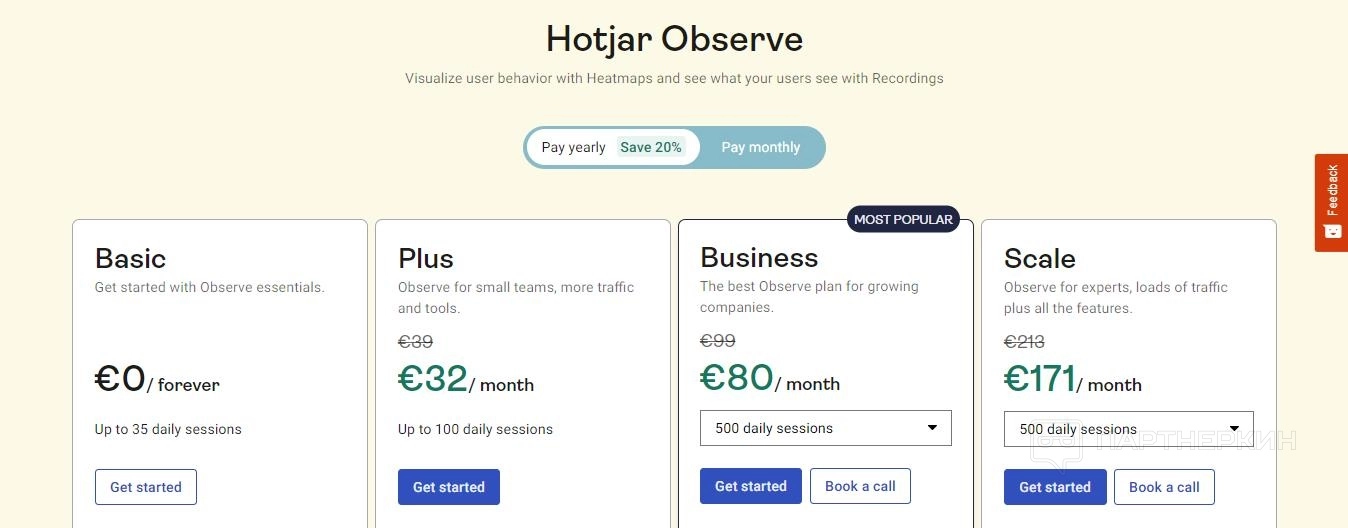Book a call for Scale plan

1164,487
